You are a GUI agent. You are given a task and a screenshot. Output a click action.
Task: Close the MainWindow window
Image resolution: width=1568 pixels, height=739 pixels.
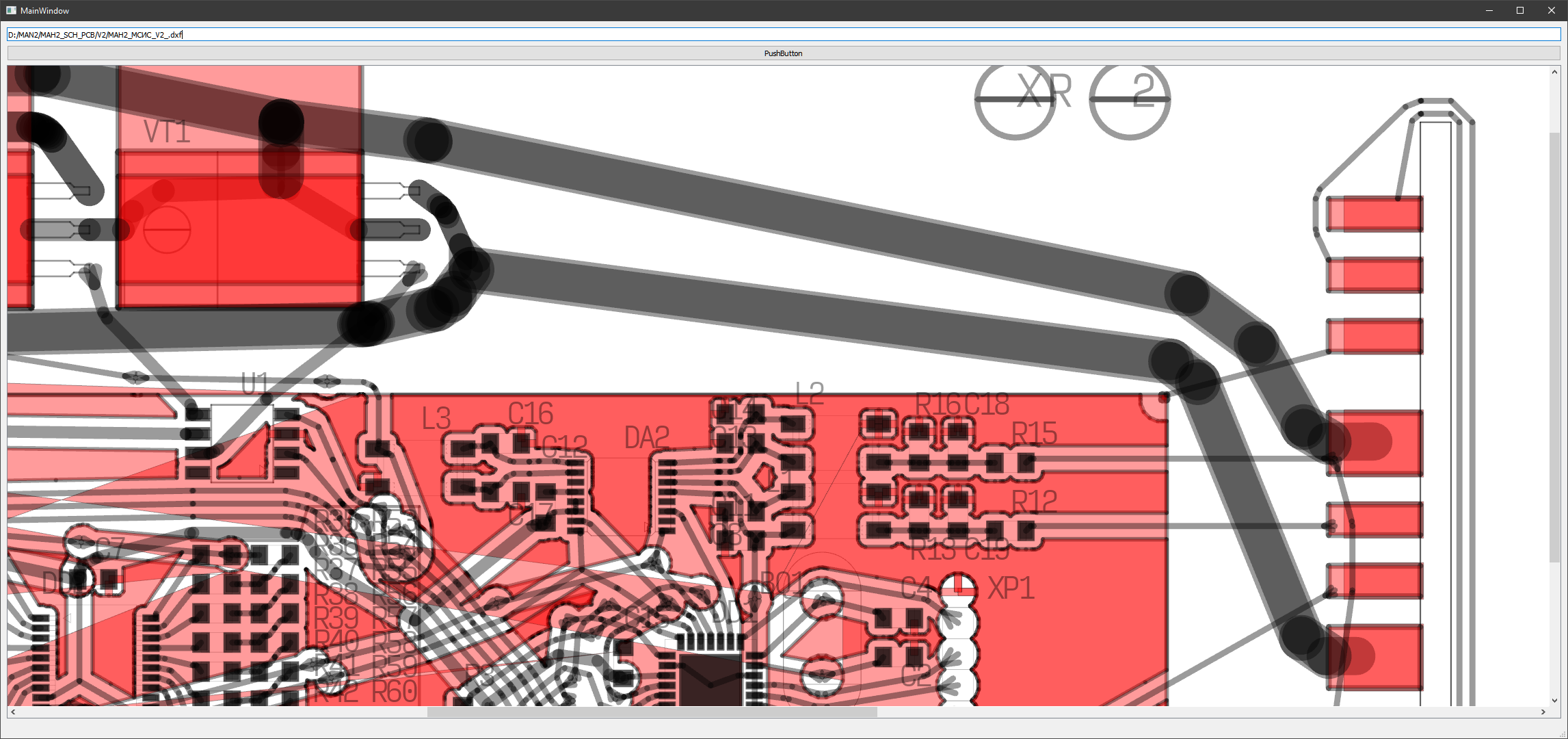point(1551,10)
